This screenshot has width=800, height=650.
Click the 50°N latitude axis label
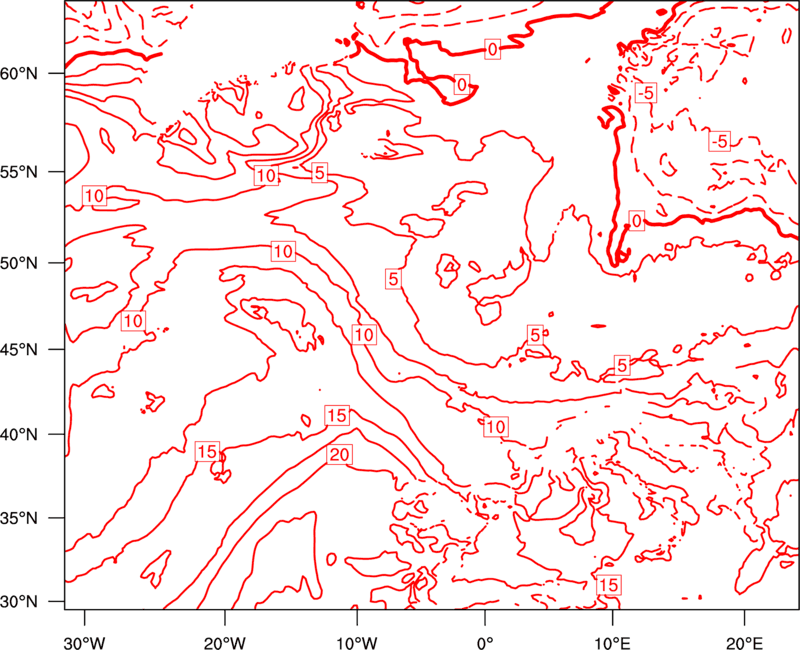pyautogui.click(x=19, y=263)
